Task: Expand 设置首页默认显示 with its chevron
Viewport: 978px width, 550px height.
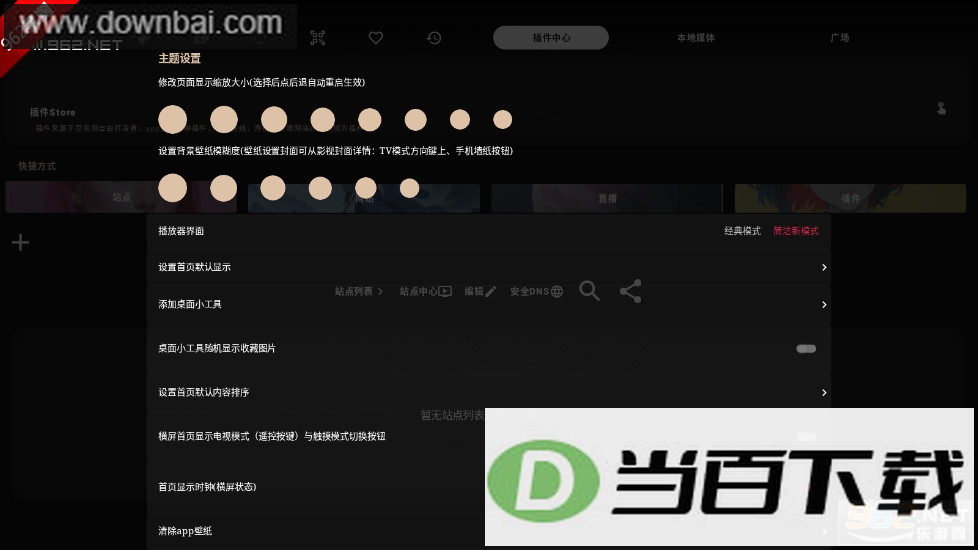Action: click(x=824, y=268)
